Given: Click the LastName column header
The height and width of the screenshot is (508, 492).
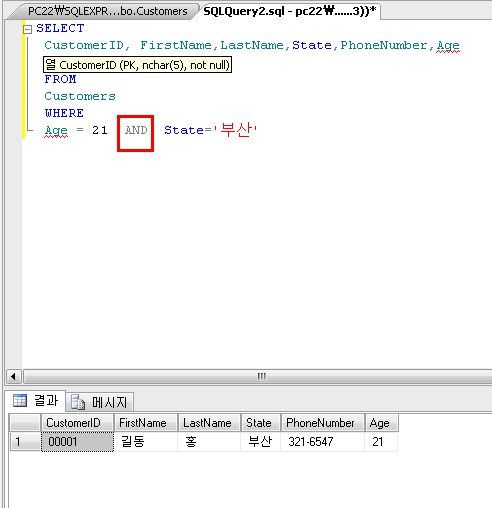Looking at the screenshot, I should point(209,423).
